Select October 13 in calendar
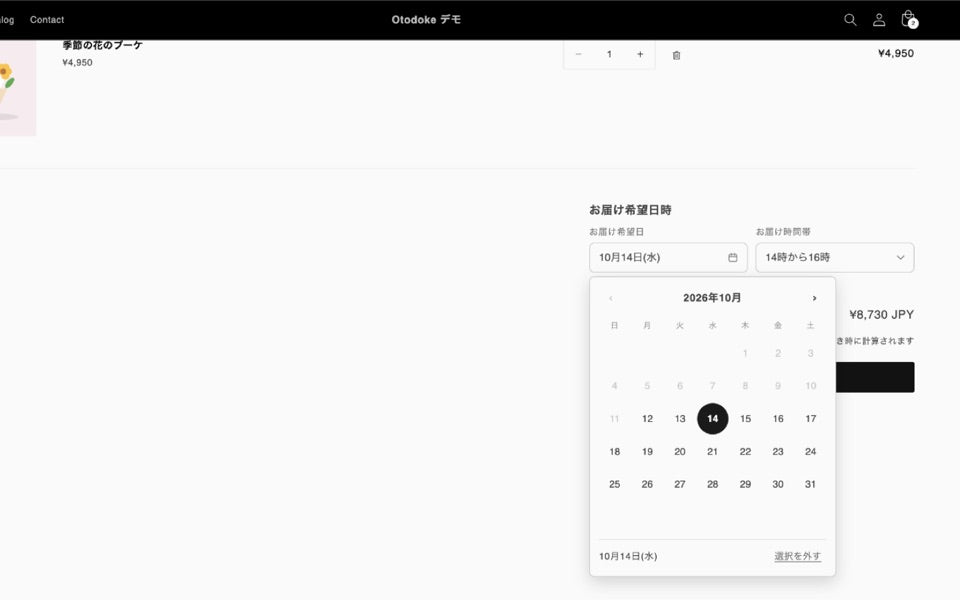This screenshot has height=600, width=960. (x=680, y=419)
